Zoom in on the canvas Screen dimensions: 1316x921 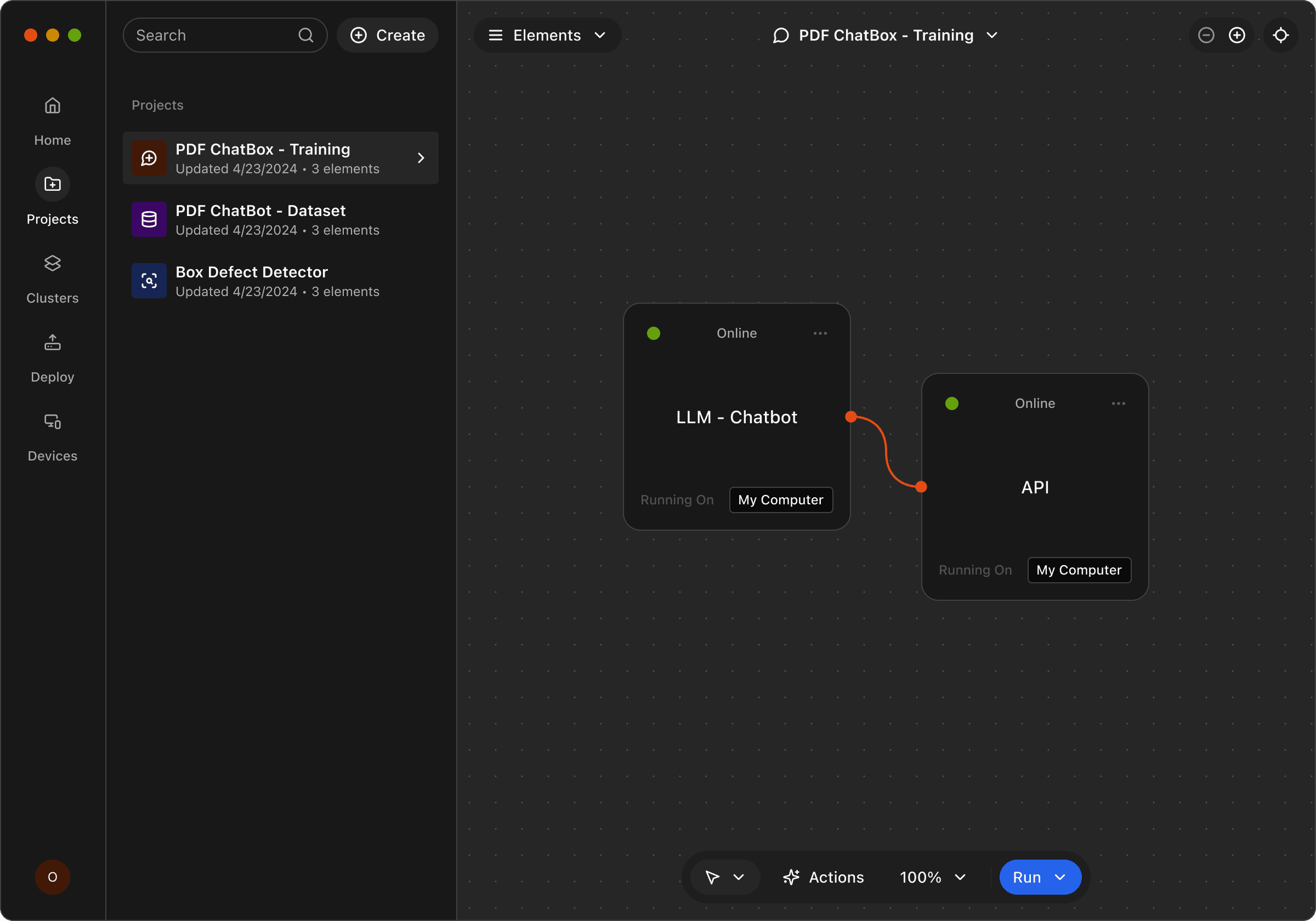pyautogui.click(x=1238, y=35)
